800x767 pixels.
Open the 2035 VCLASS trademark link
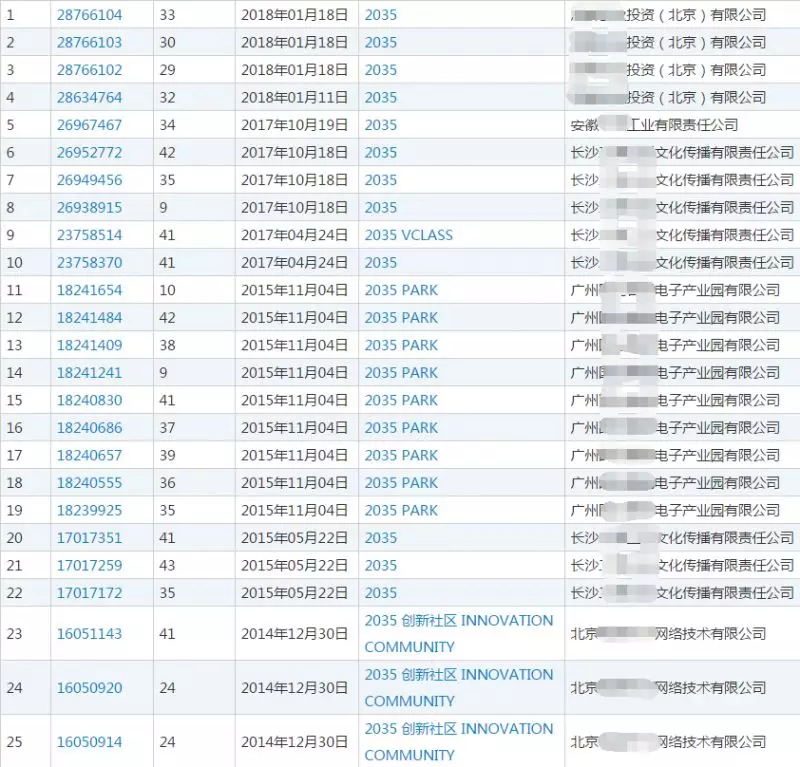point(408,235)
